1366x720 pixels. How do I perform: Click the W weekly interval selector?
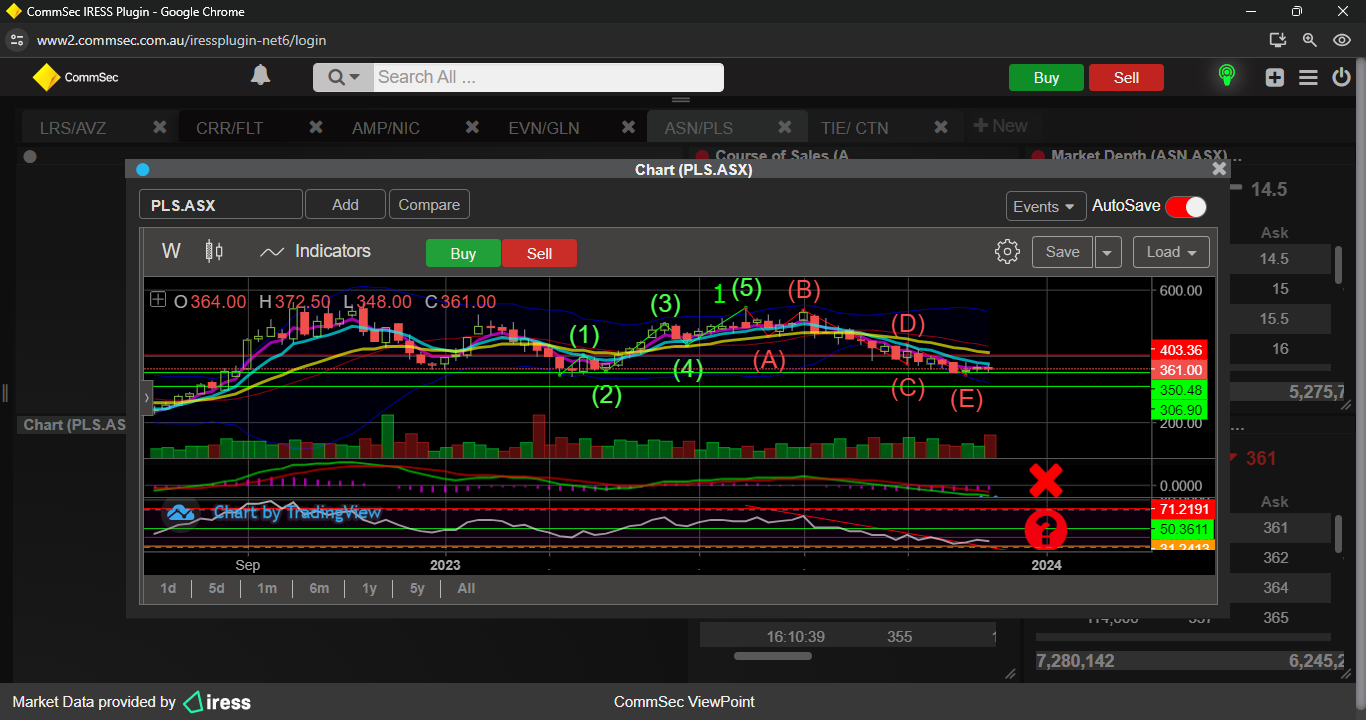(171, 251)
